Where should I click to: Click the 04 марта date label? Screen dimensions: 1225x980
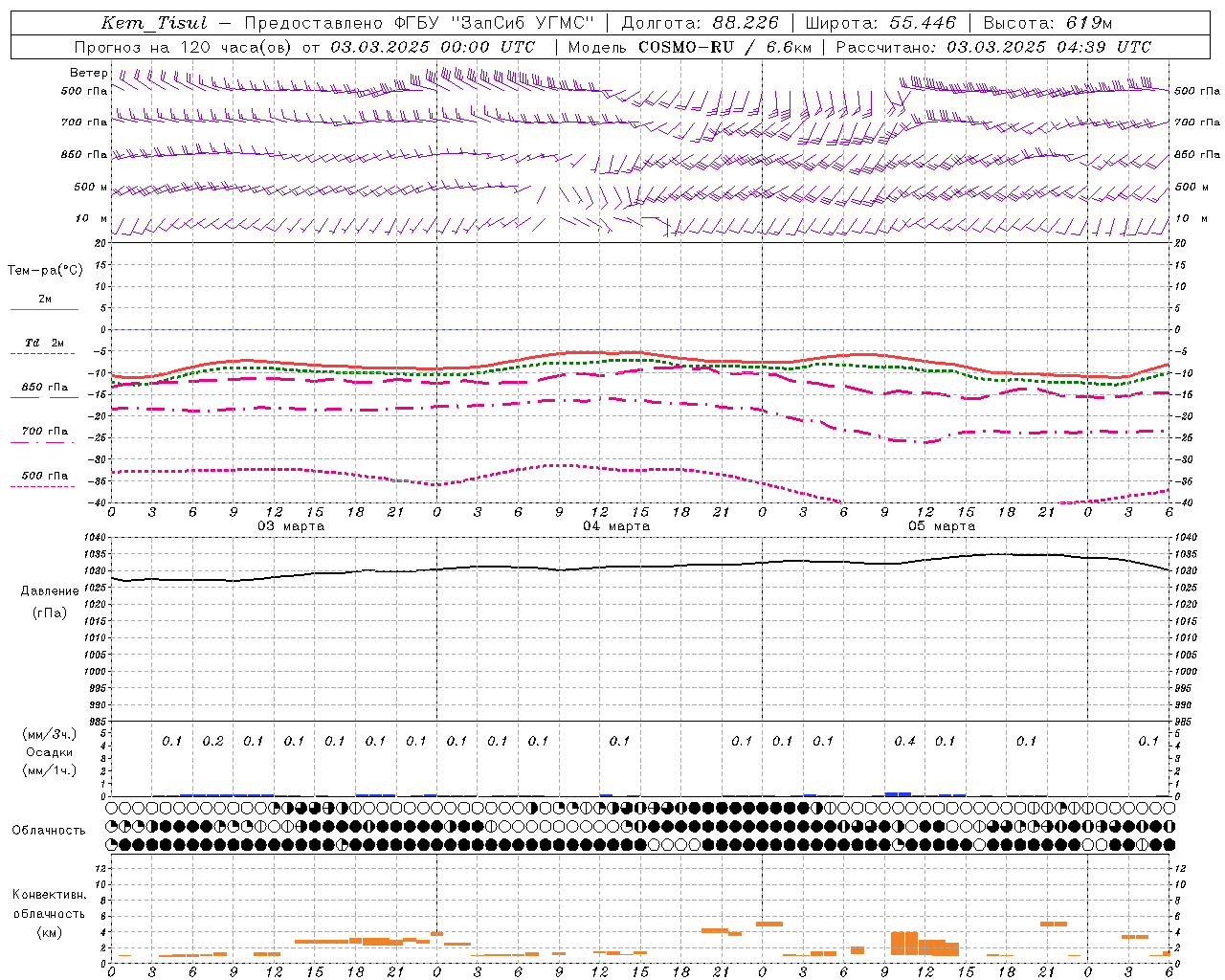(616, 526)
